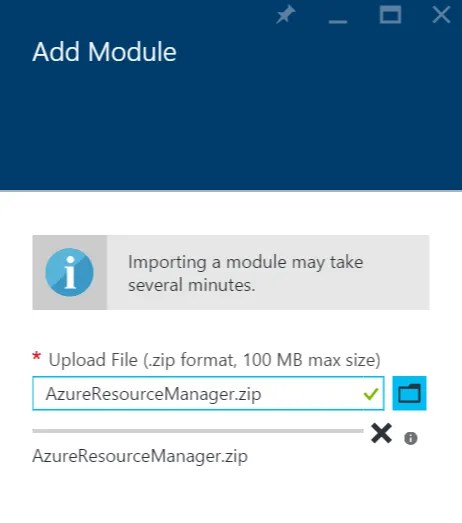Pin the Add Module blade
The height and width of the screenshot is (523, 462).
tap(286, 15)
